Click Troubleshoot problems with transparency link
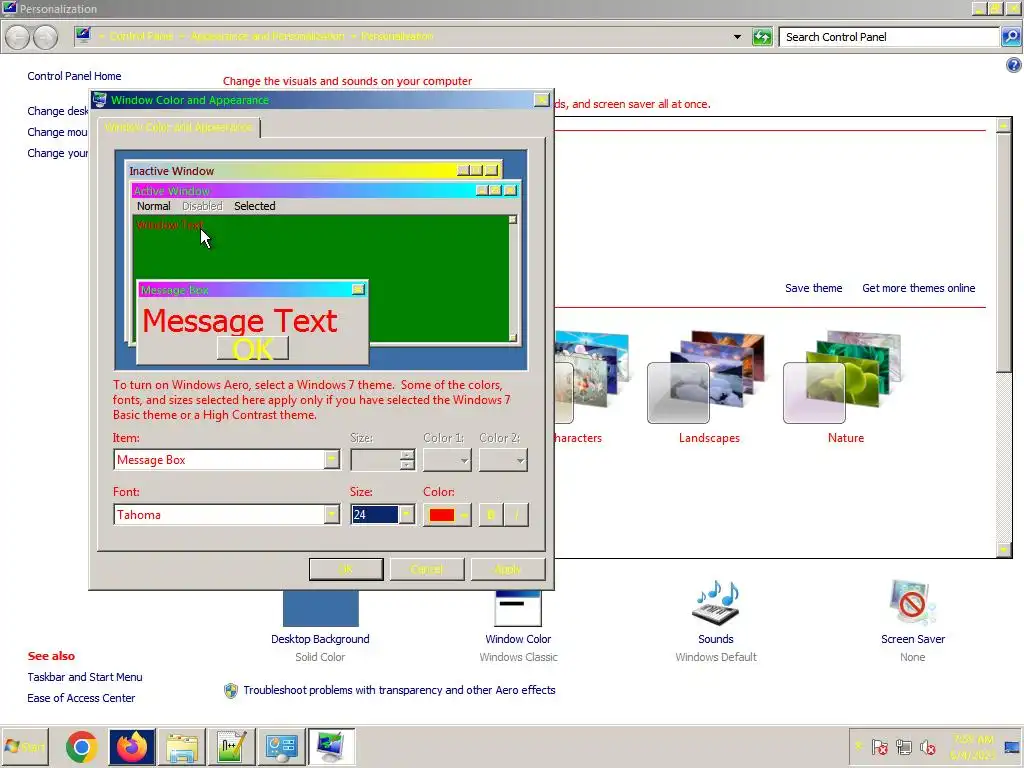 point(399,690)
